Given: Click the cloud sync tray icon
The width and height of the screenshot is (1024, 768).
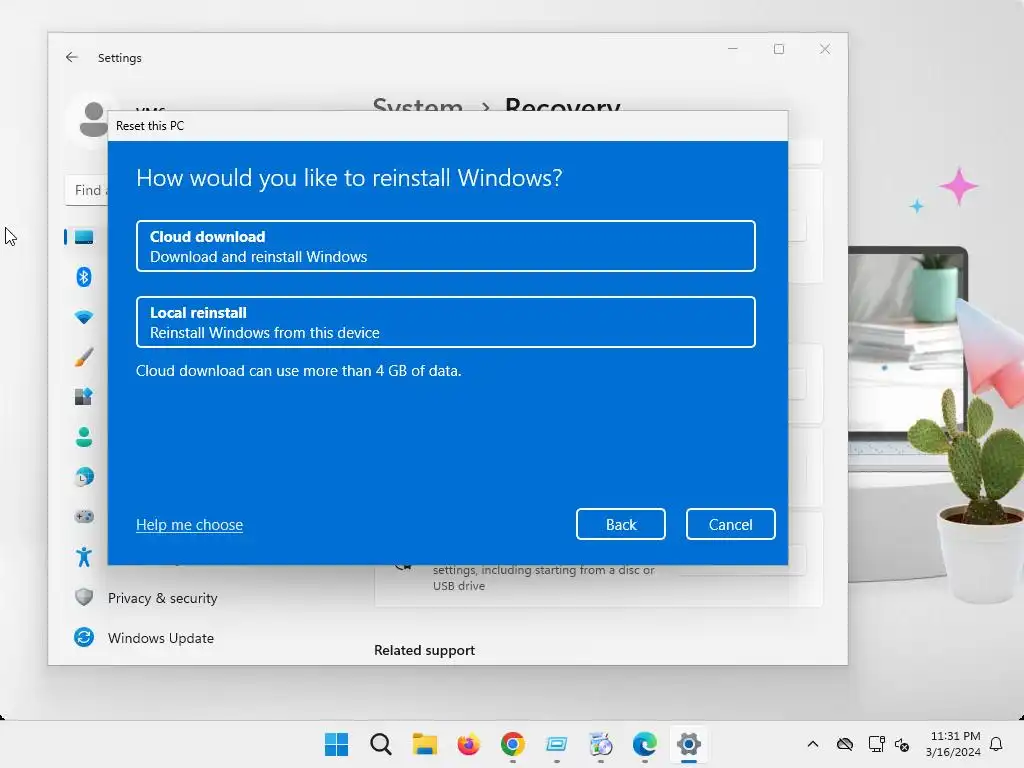Looking at the screenshot, I should (x=844, y=744).
